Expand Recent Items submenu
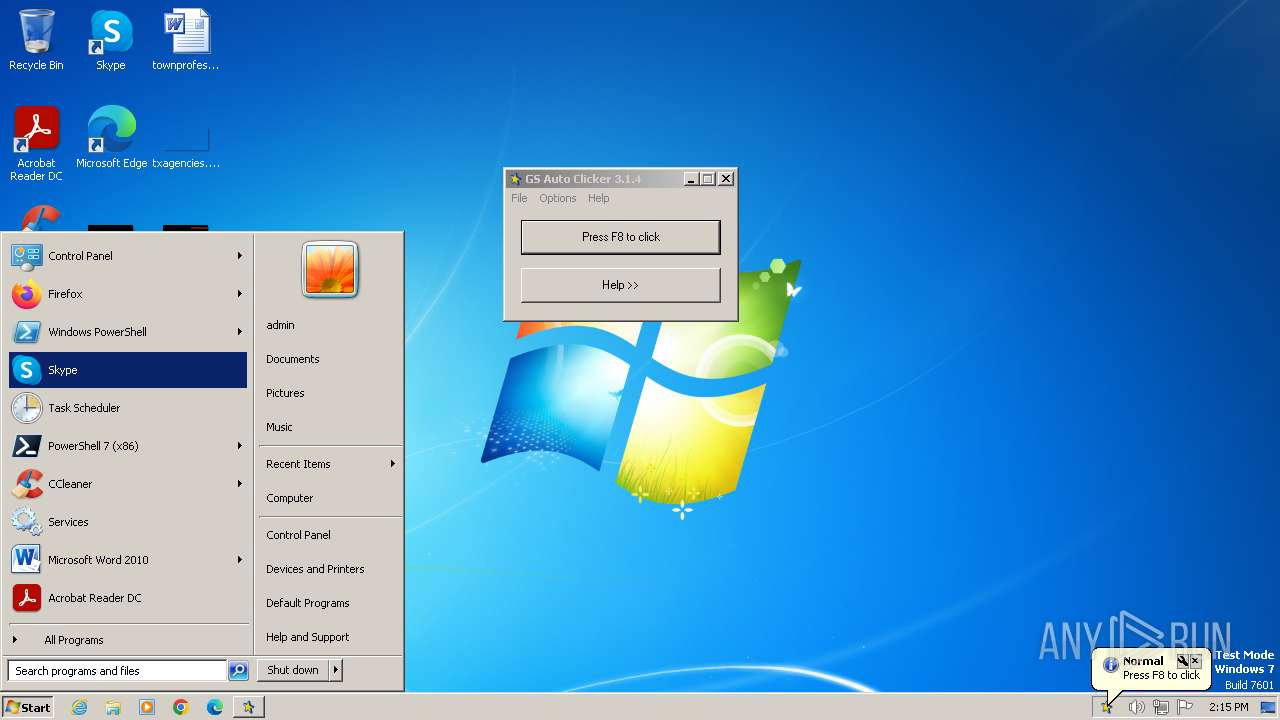This screenshot has width=1280, height=720. 330,464
